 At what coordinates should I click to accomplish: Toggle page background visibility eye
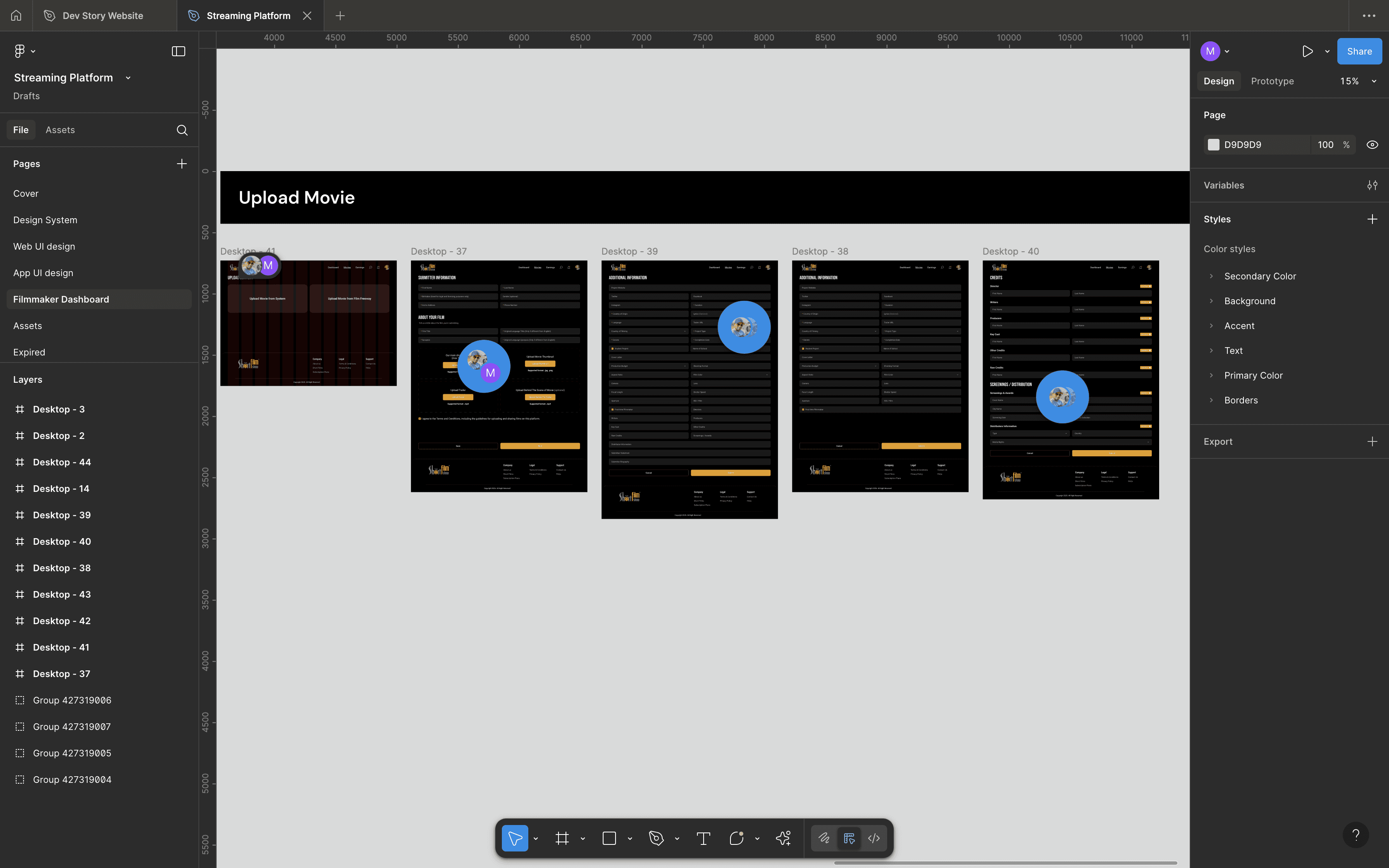click(x=1372, y=145)
